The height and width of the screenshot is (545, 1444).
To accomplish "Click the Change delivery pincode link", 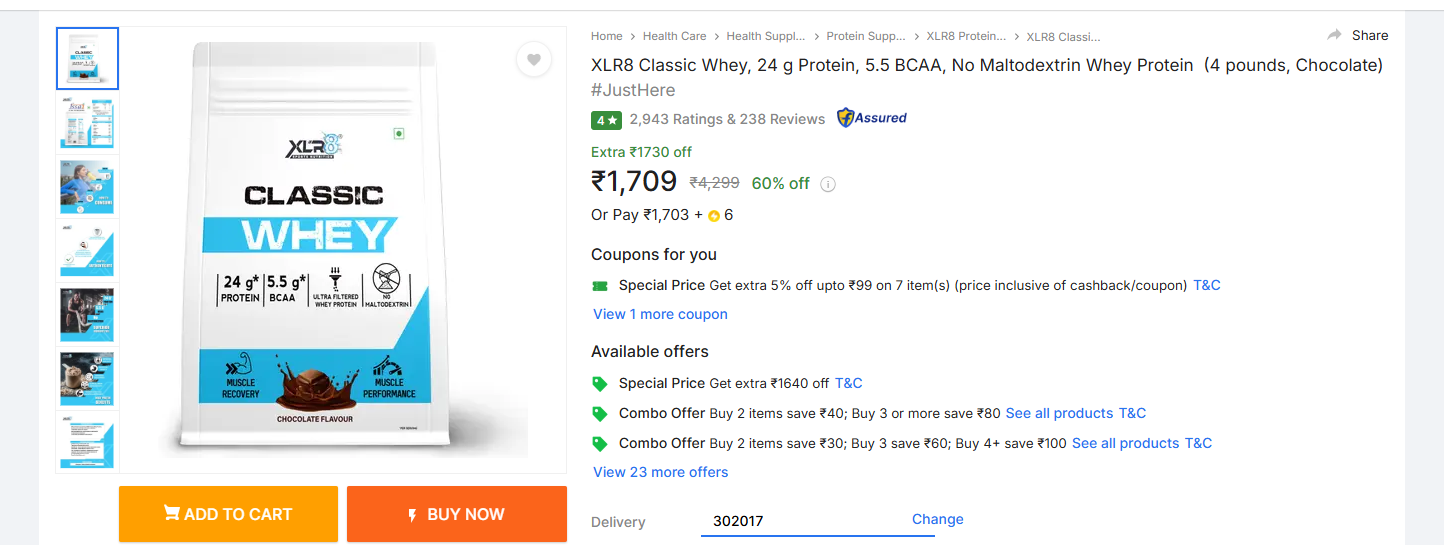I will point(937,519).
